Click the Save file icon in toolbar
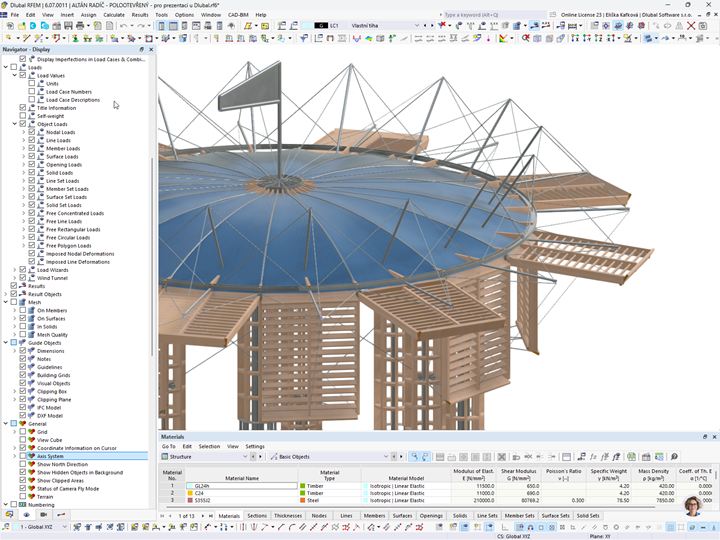Viewport: 720px width, 540px height. 68,26
